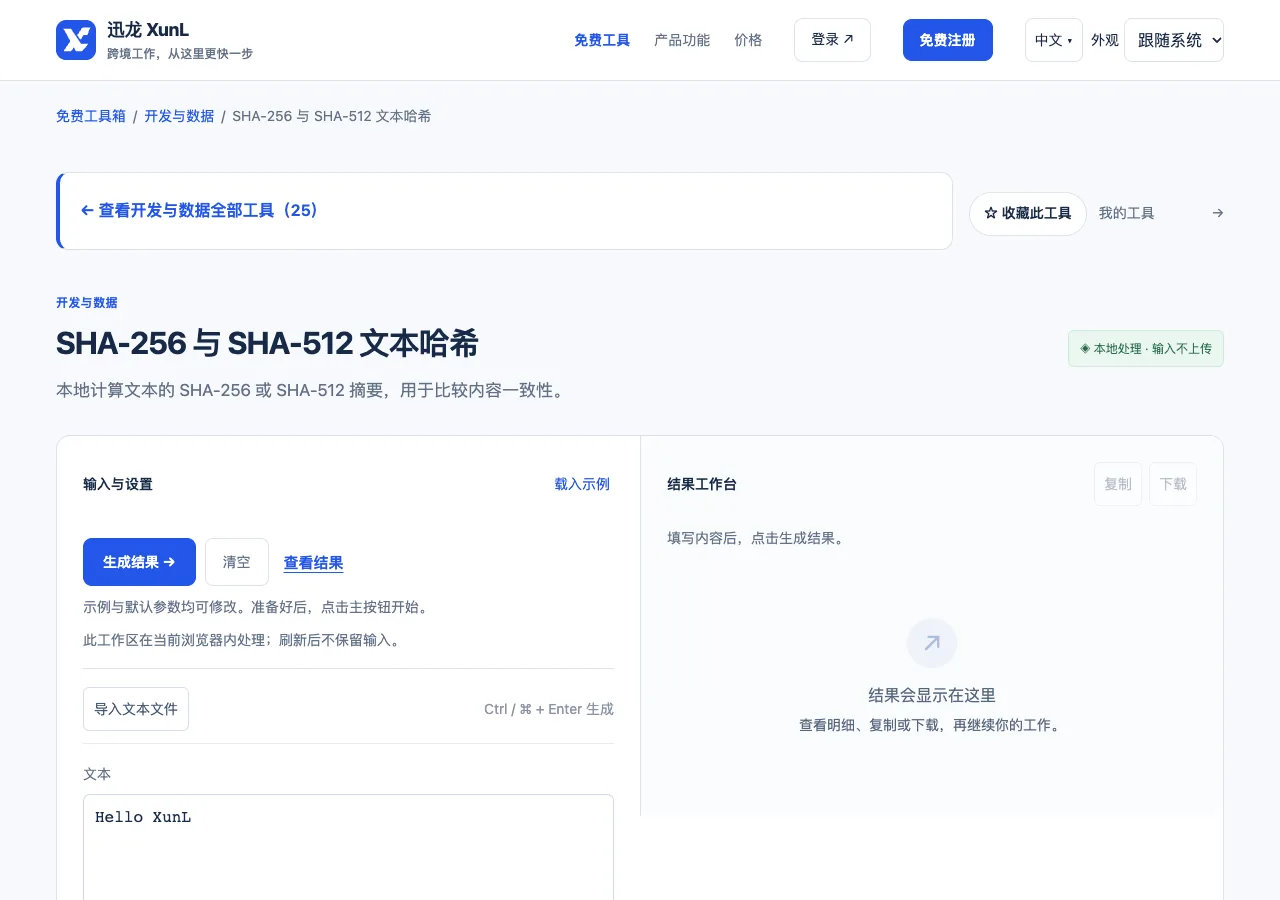Click the 跨境工作，从这里更快一步 tagline
Image resolution: width=1280 pixels, height=900 pixels.
coord(180,54)
